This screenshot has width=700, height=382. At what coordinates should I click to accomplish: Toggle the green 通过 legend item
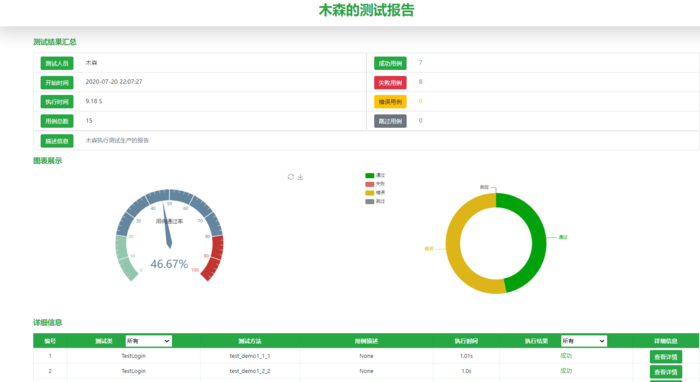[375, 175]
